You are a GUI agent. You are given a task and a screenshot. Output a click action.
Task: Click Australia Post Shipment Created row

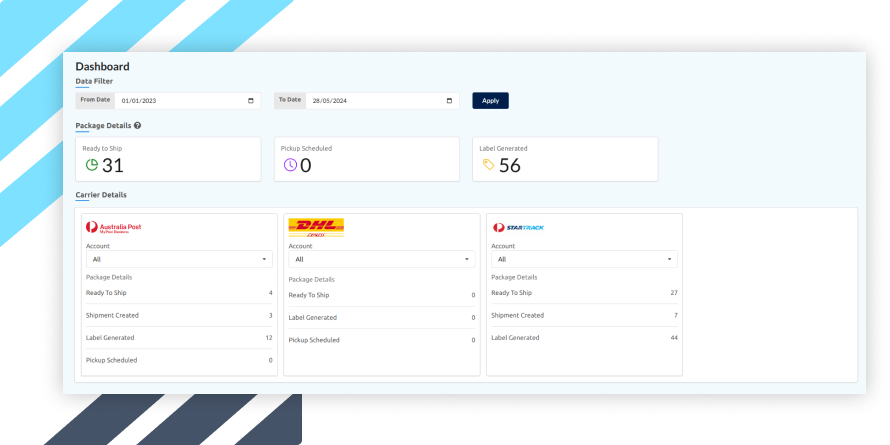click(x=179, y=315)
